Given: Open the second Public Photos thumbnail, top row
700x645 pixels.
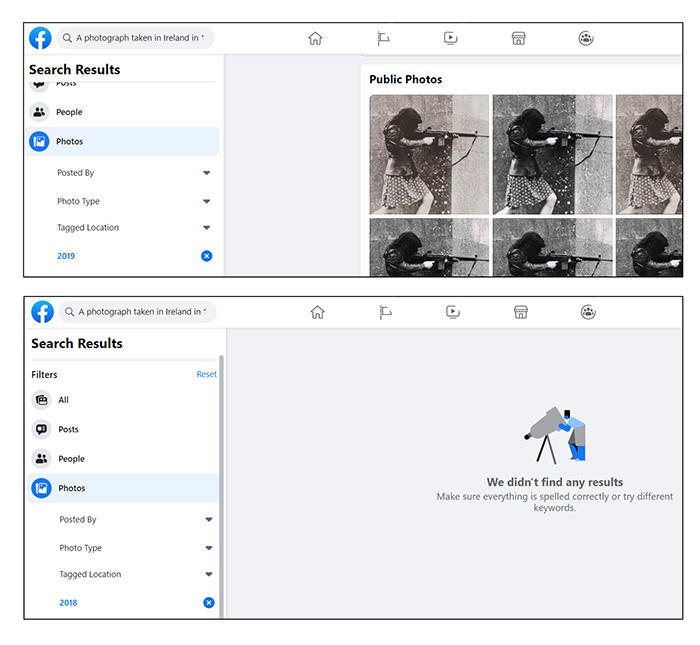Looking at the screenshot, I should [x=553, y=154].
